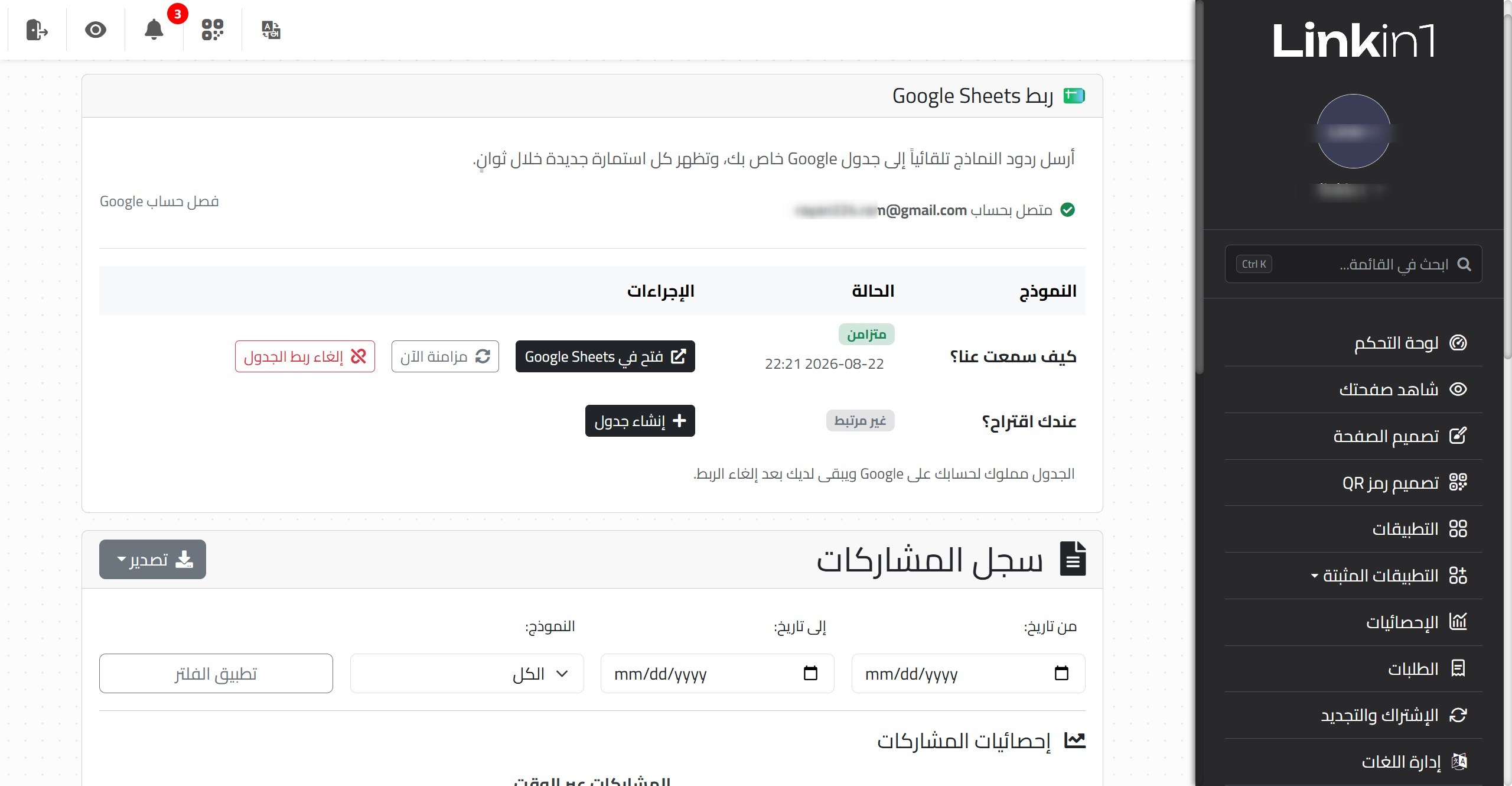
Task: Click the logout icon in top bar
Action: click(x=37, y=30)
